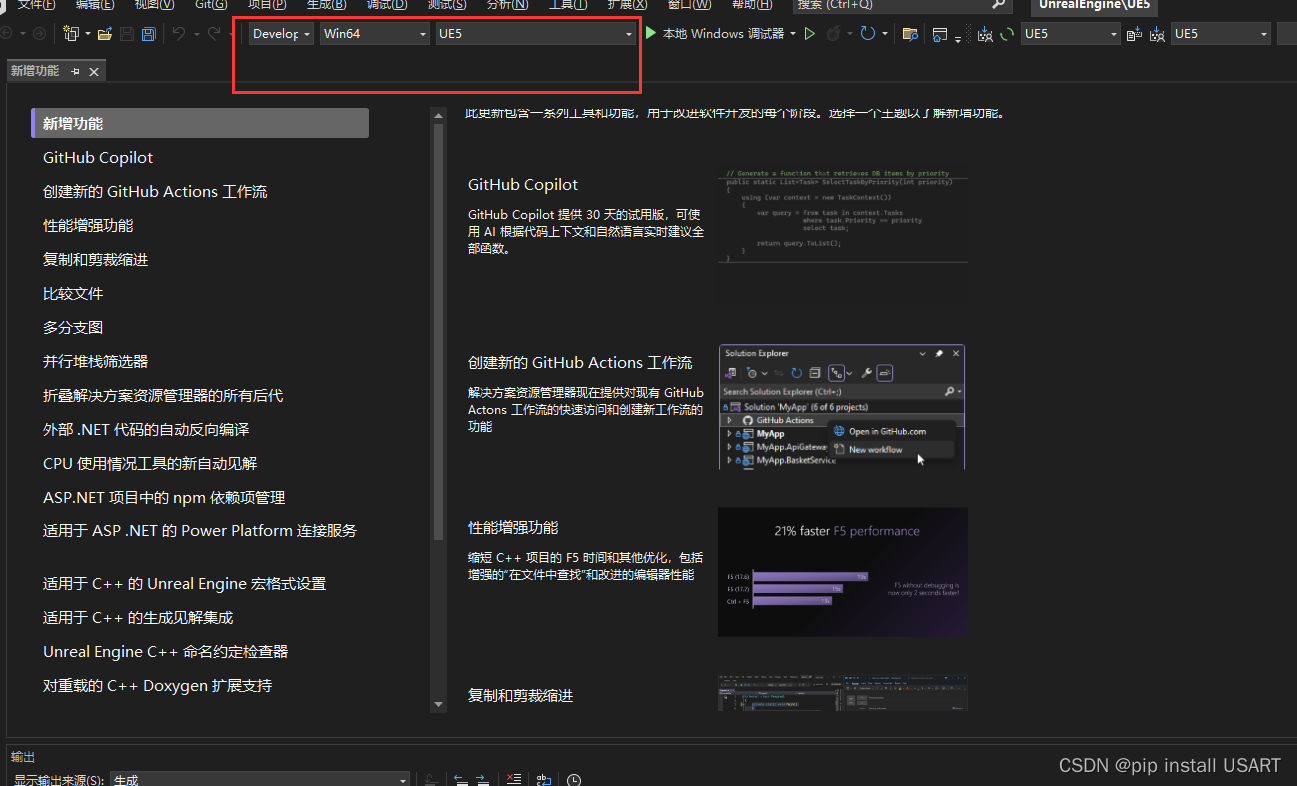
Task: Select ASP.NET 项目中的 npm 依赖项管理 topic
Action: pos(164,498)
